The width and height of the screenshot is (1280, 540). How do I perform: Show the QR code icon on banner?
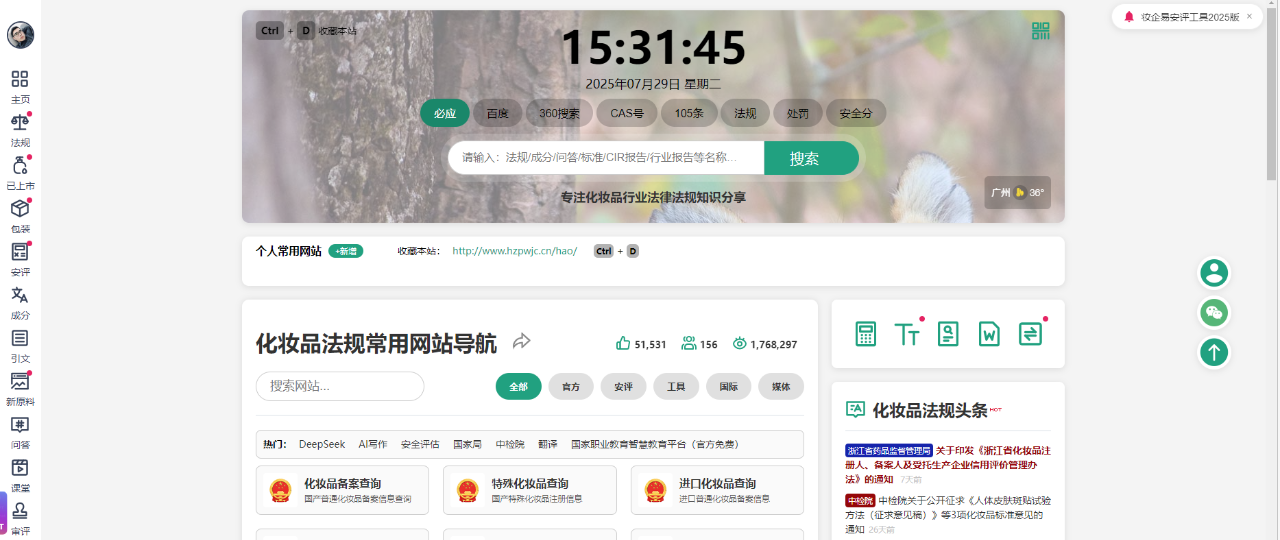coord(1041,31)
